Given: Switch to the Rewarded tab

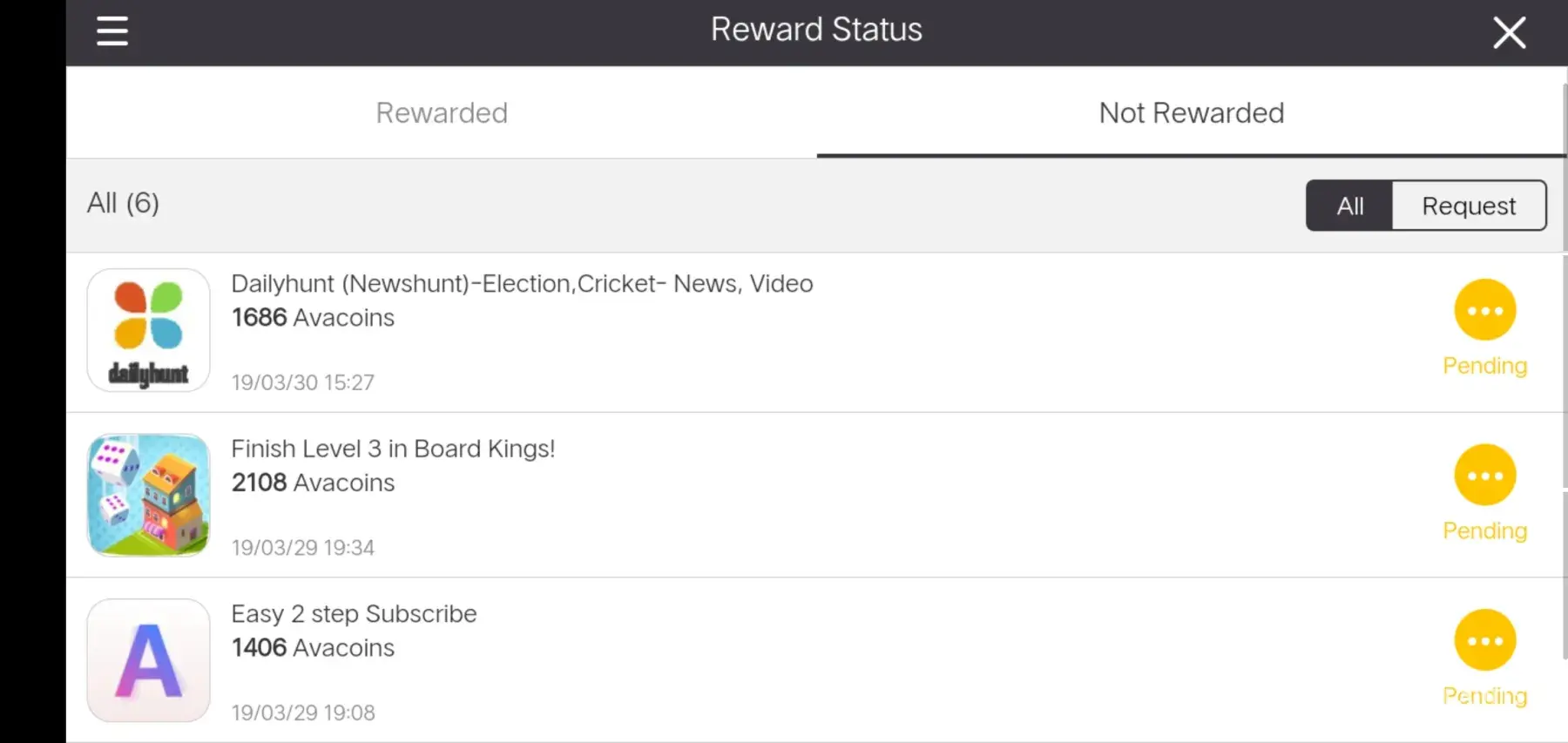Looking at the screenshot, I should 442,113.
